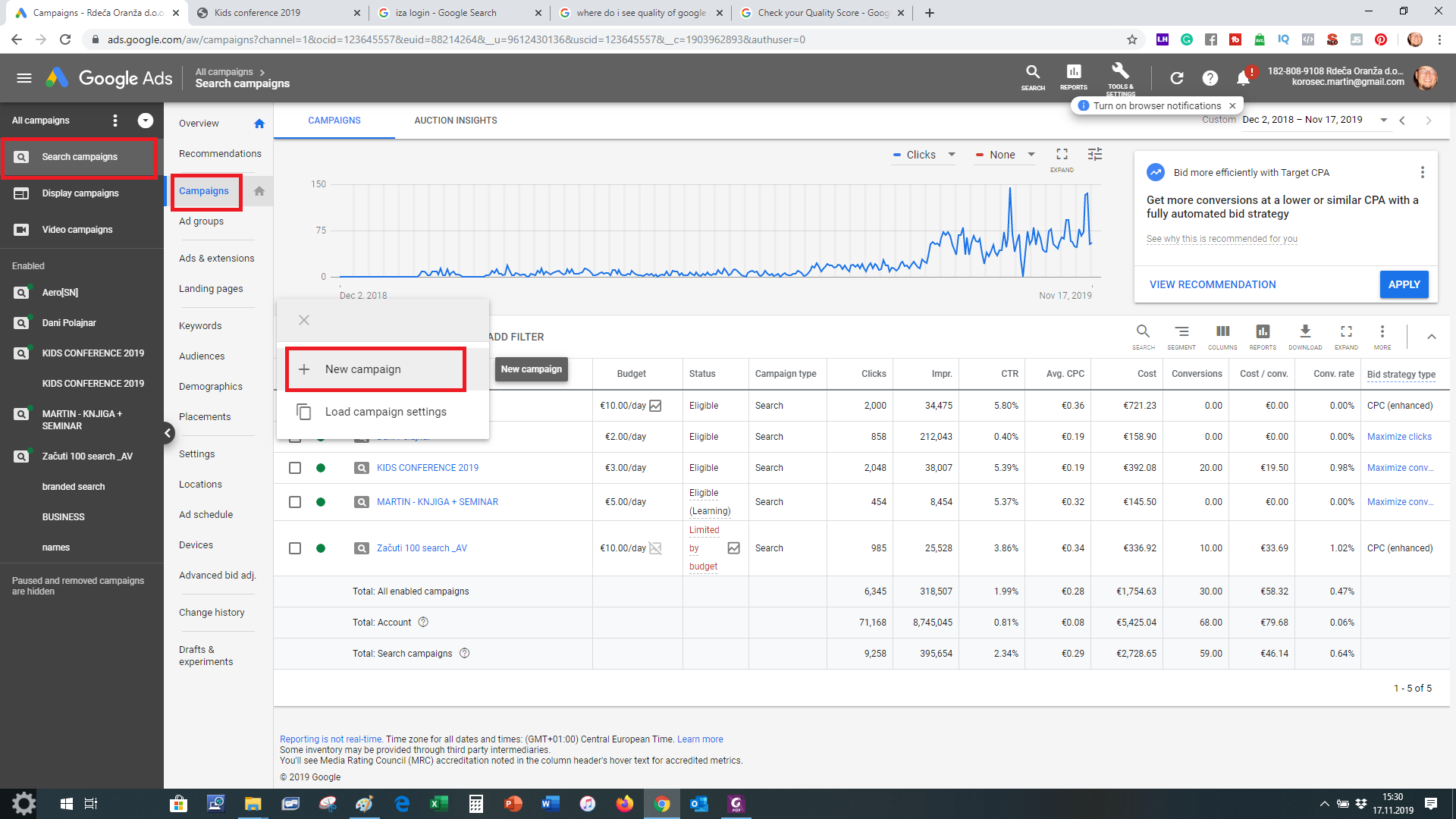The height and width of the screenshot is (819, 1456).
Task: Check the KIDS CONFERENCE 2019 row checkbox
Action: tap(295, 468)
